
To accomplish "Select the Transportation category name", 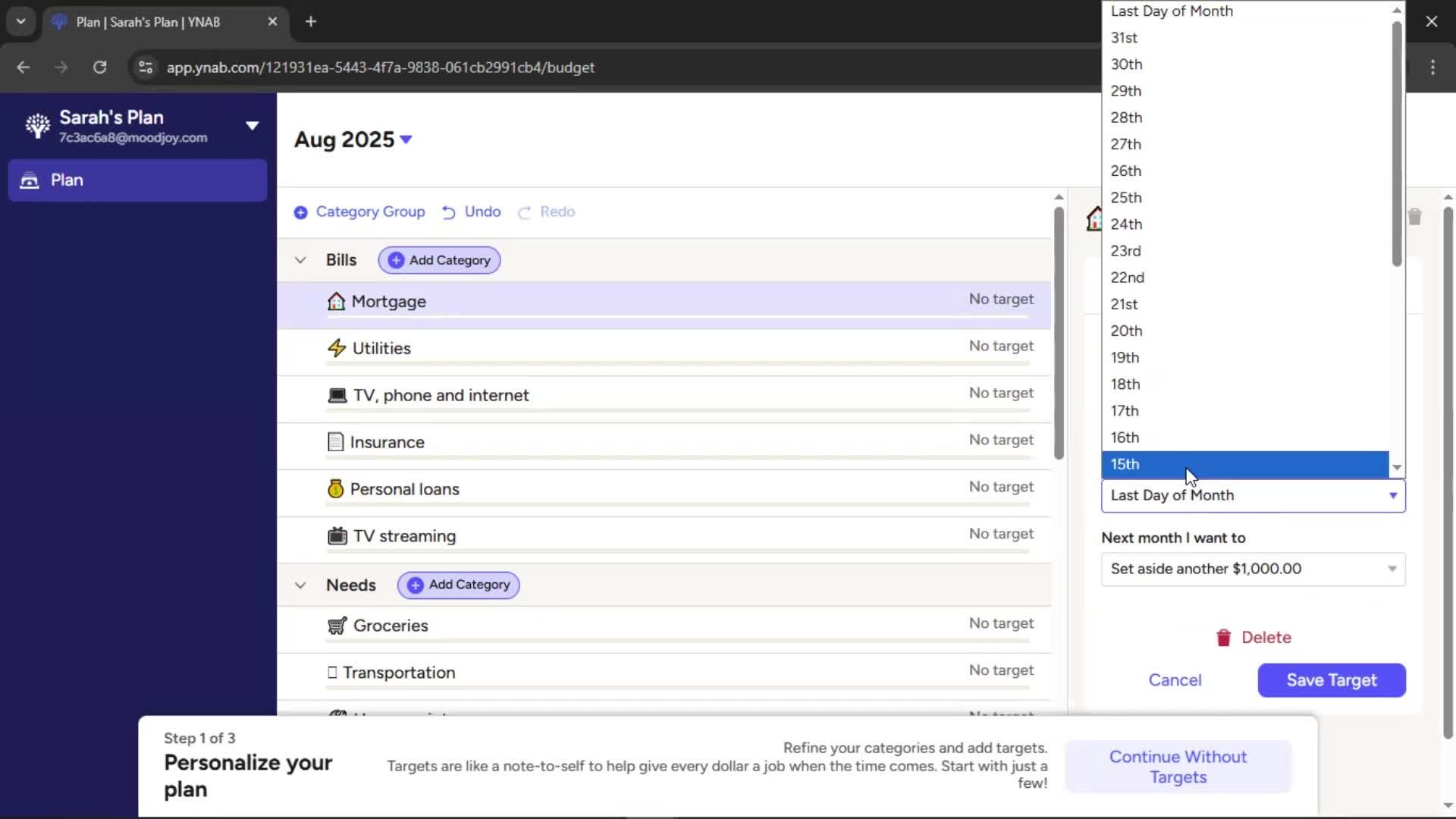I will [x=399, y=673].
